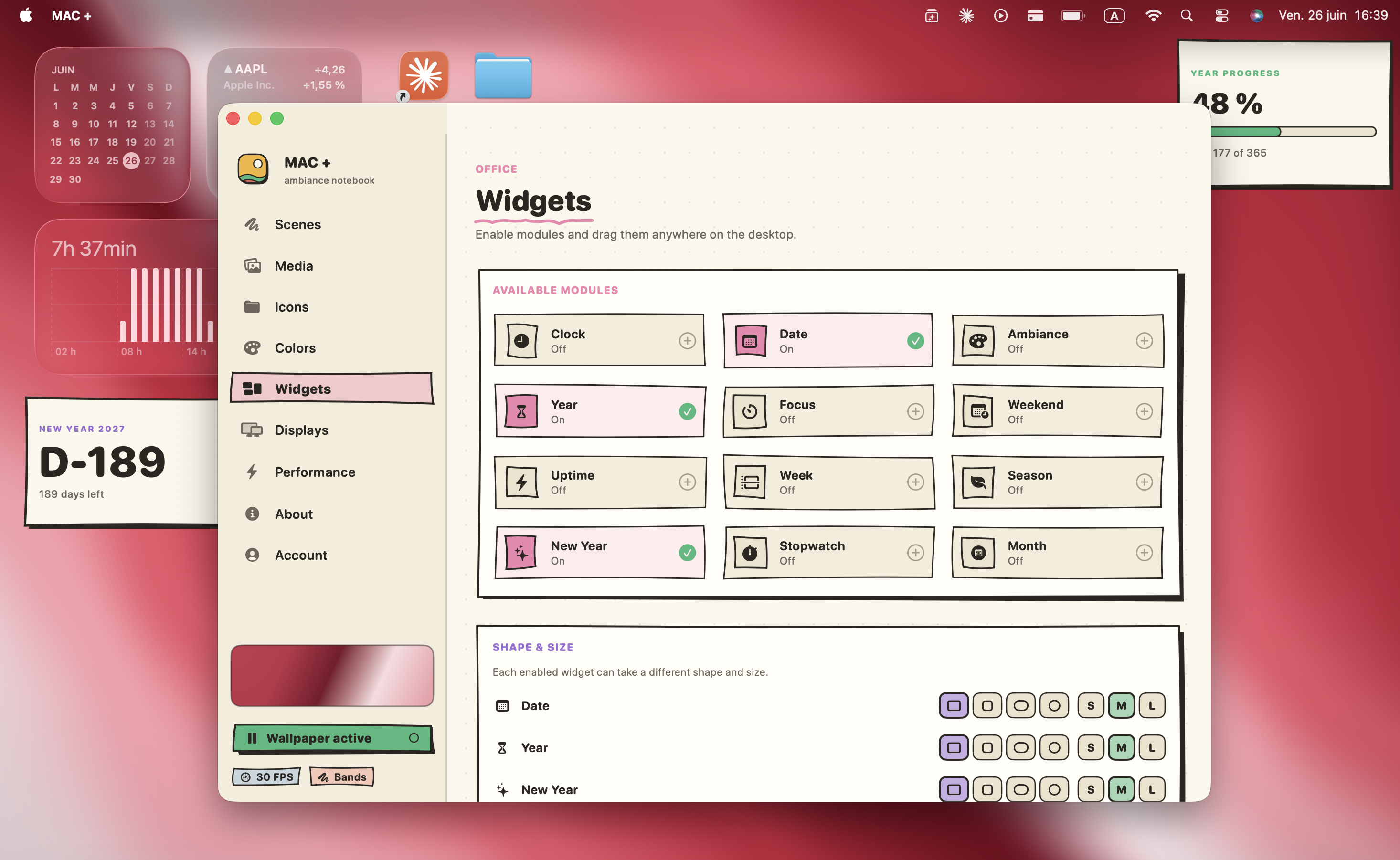Open the Colors section
Viewport: 1400px width, 860px height.
pos(332,347)
